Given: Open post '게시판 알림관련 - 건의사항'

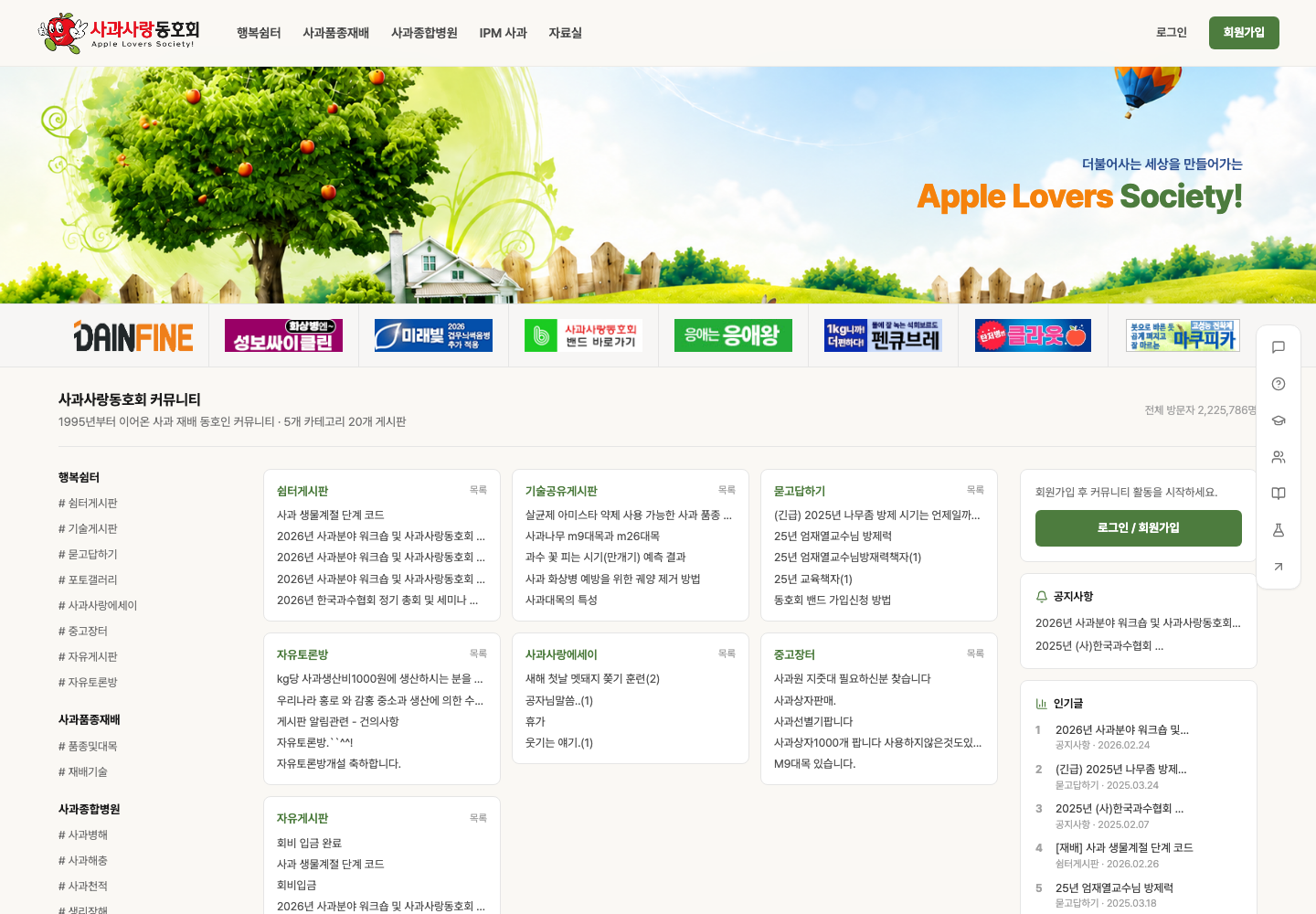Looking at the screenshot, I should point(338,722).
